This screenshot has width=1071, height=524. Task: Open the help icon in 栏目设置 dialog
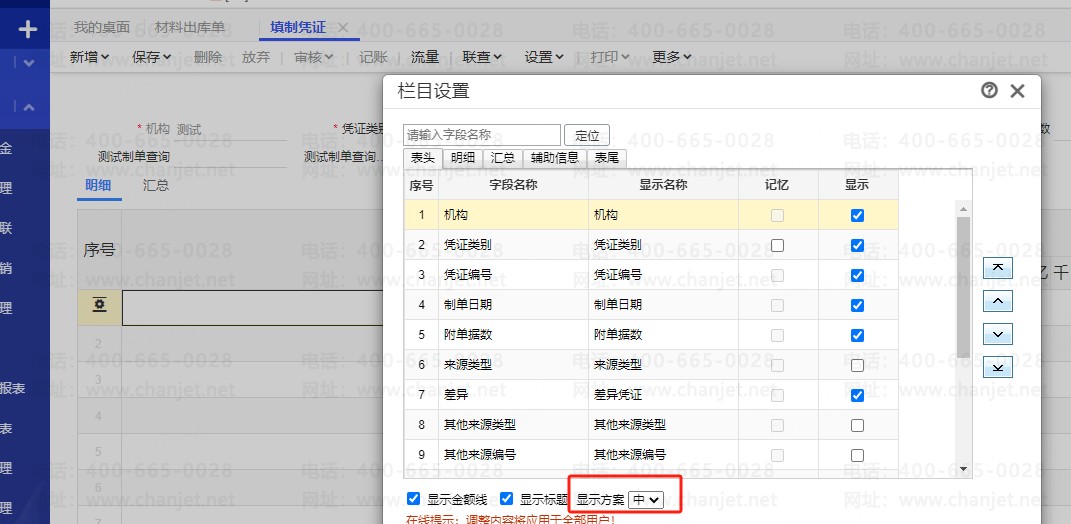989,91
